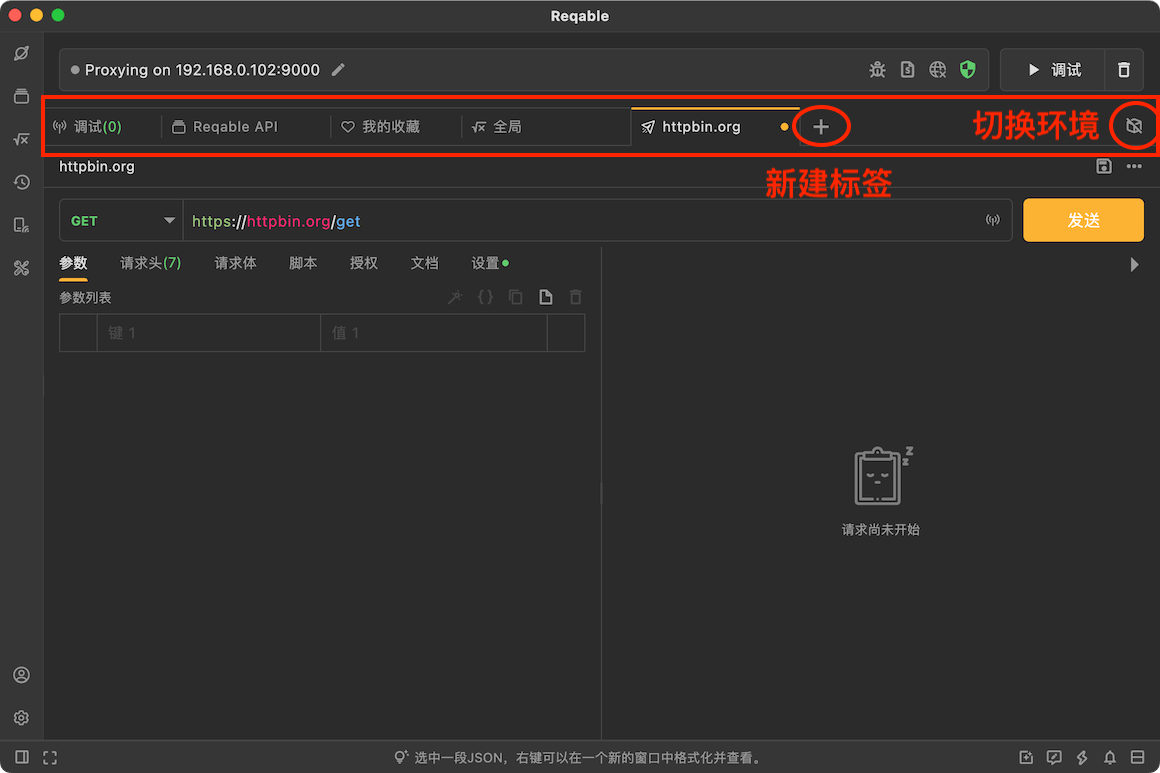Click the globe proxy icon
Viewport: 1160px width, 773px height.
coord(937,70)
